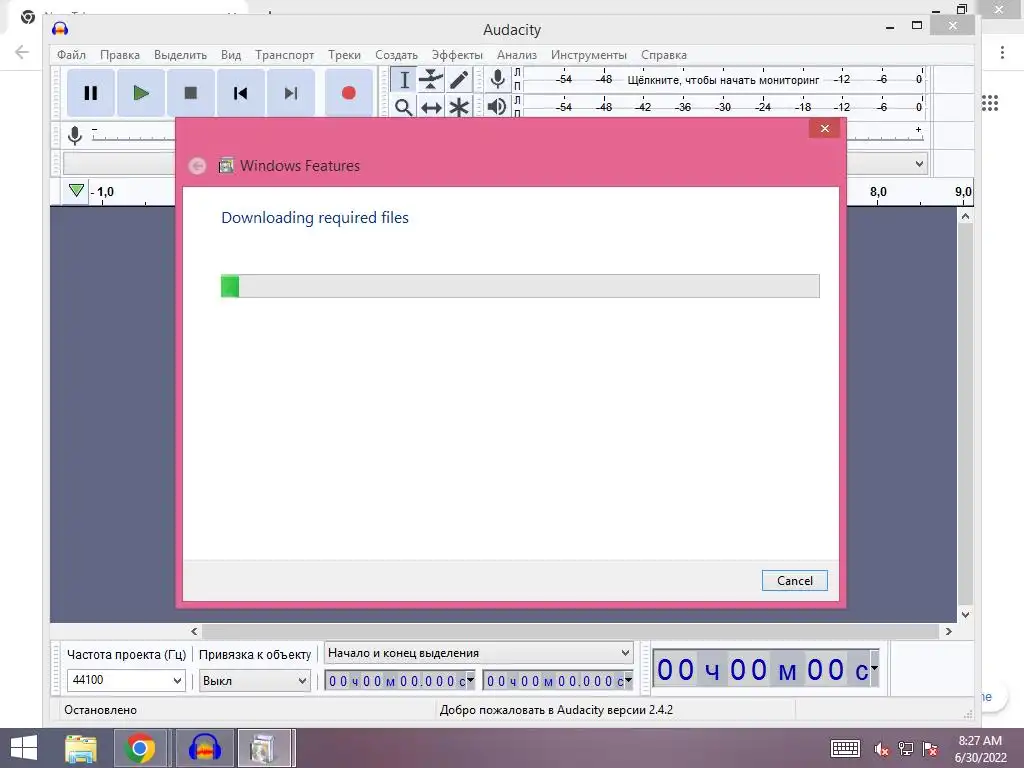Open the large audio position format arrow
Viewport: 1024px width, 768px height.
point(874,669)
